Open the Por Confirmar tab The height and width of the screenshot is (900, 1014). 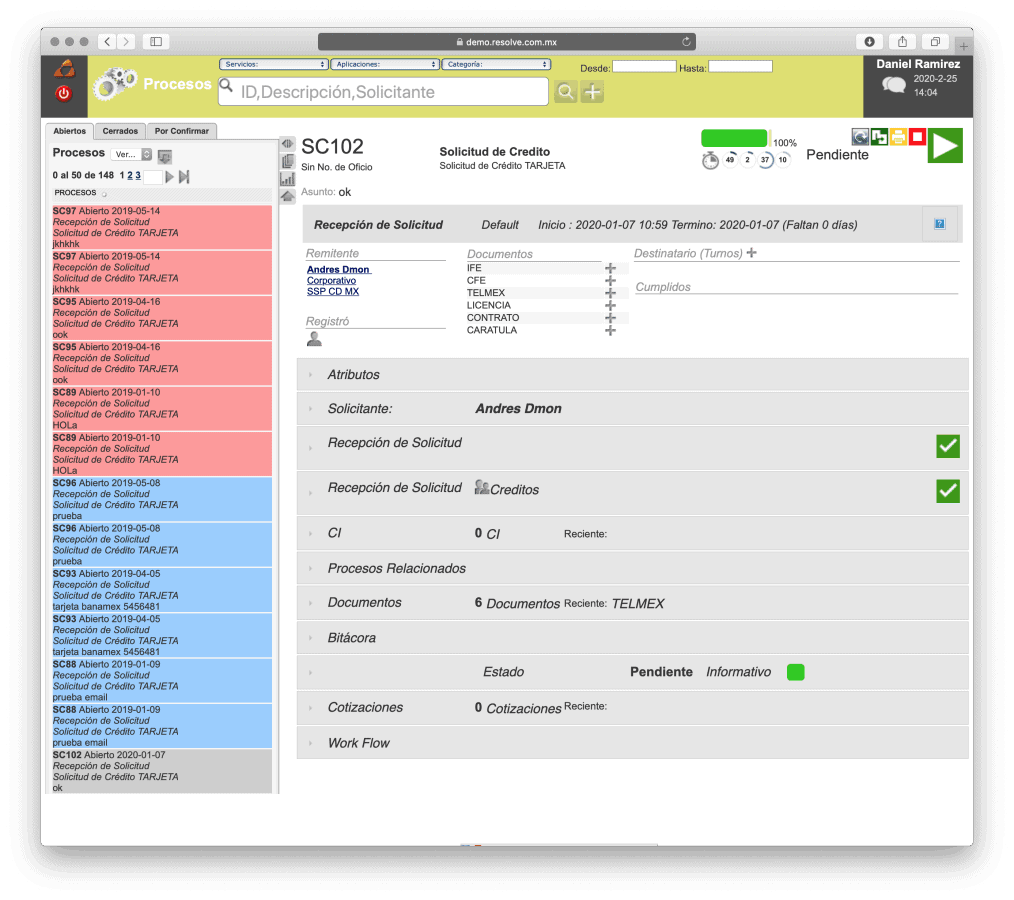point(182,131)
